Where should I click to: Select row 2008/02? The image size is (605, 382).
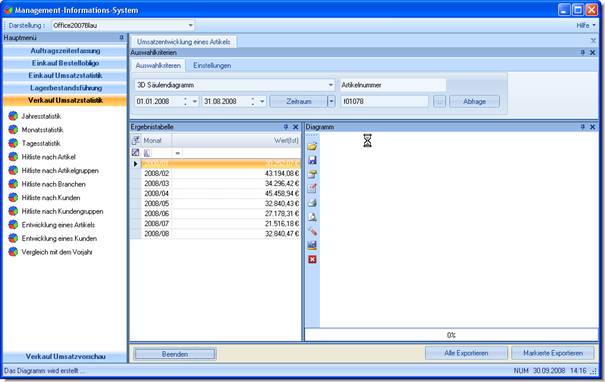coord(221,173)
